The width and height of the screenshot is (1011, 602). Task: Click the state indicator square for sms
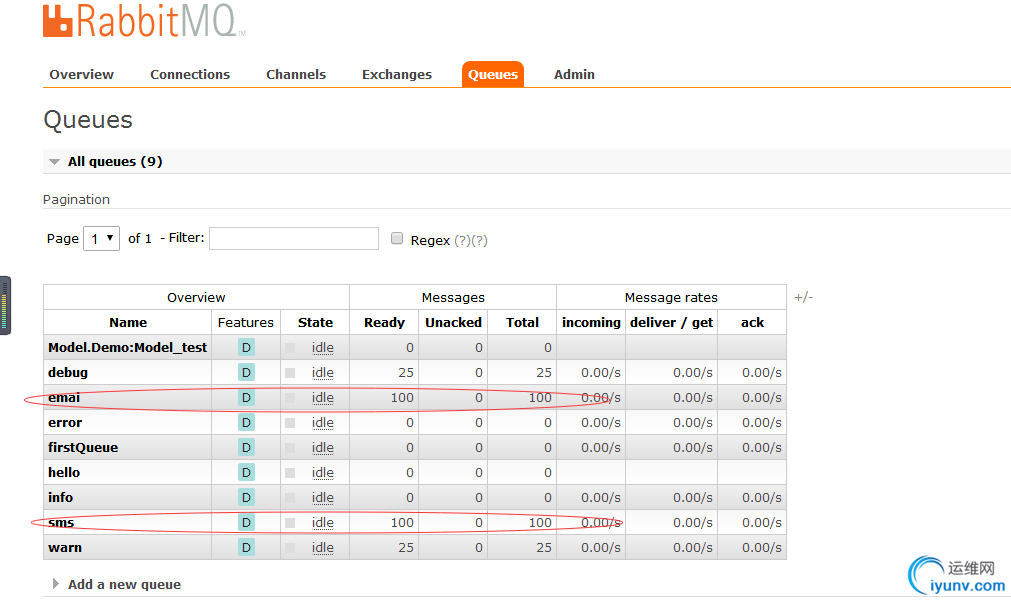[290, 523]
